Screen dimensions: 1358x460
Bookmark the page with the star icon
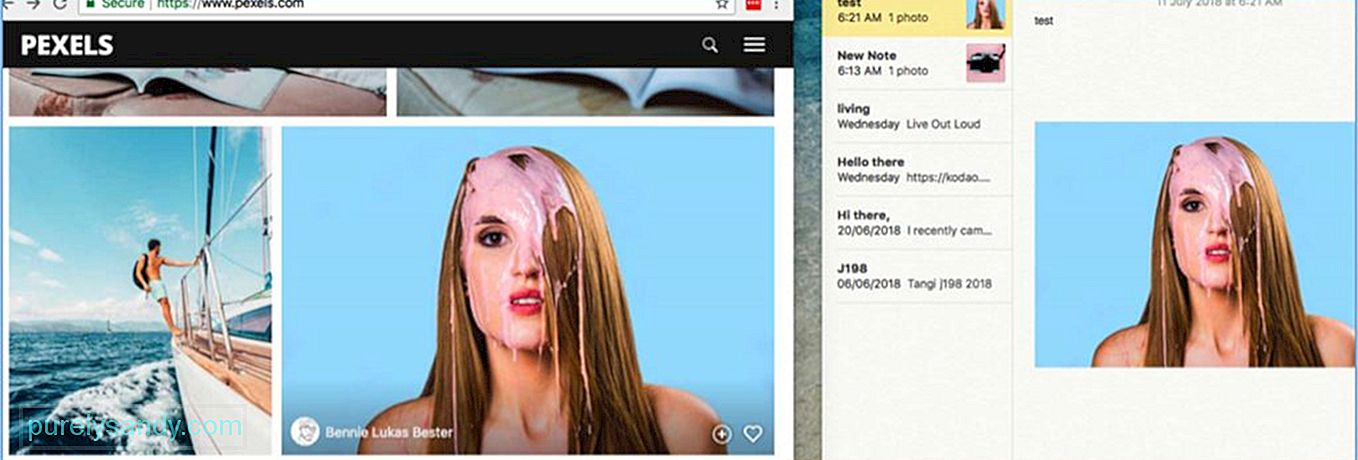tap(721, 5)
